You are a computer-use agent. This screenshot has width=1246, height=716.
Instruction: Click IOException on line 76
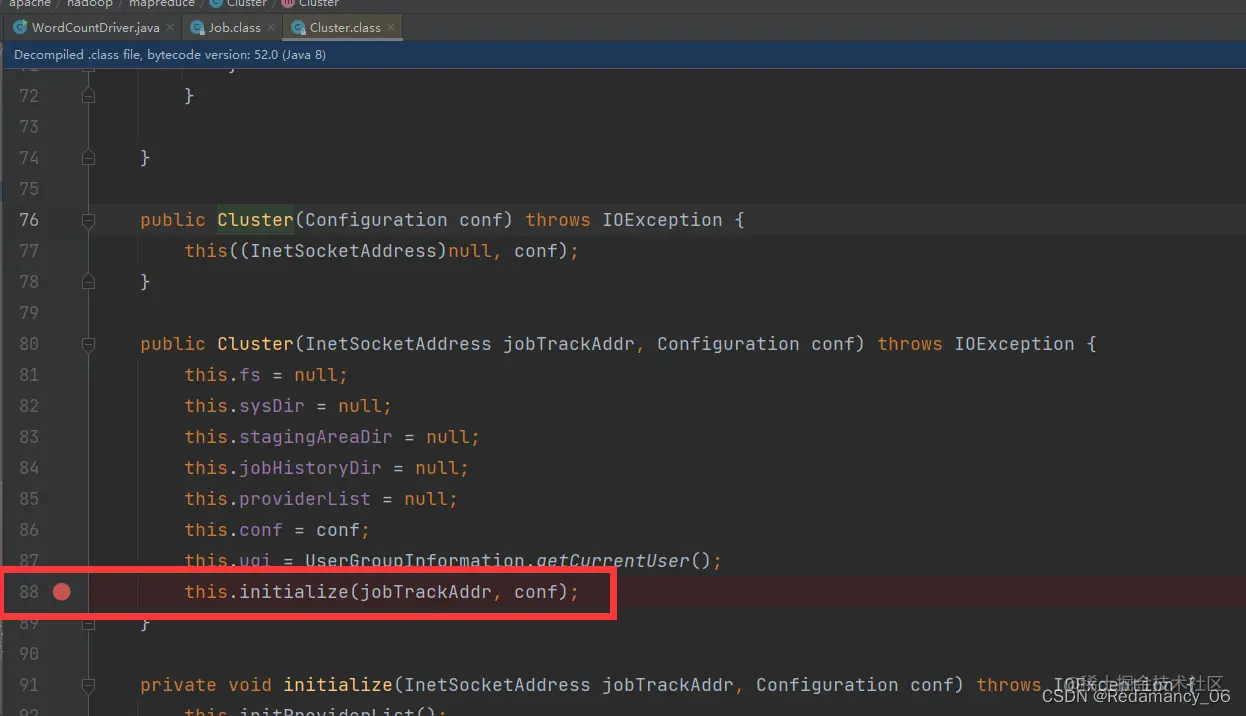tap(662, 220)
